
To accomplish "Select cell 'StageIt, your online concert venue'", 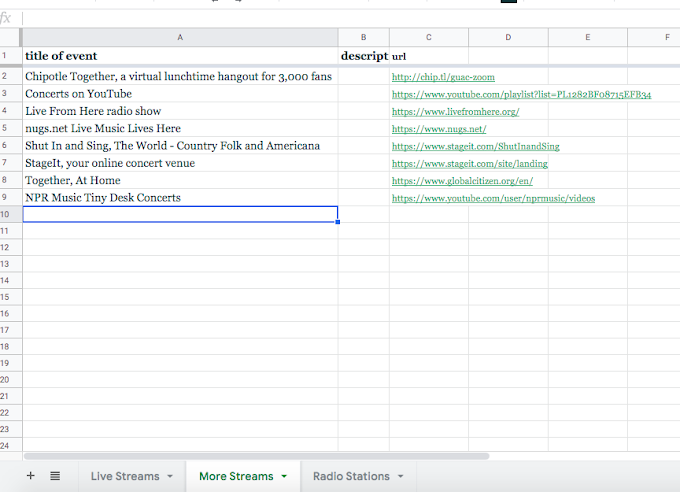I will click(180, 163).
